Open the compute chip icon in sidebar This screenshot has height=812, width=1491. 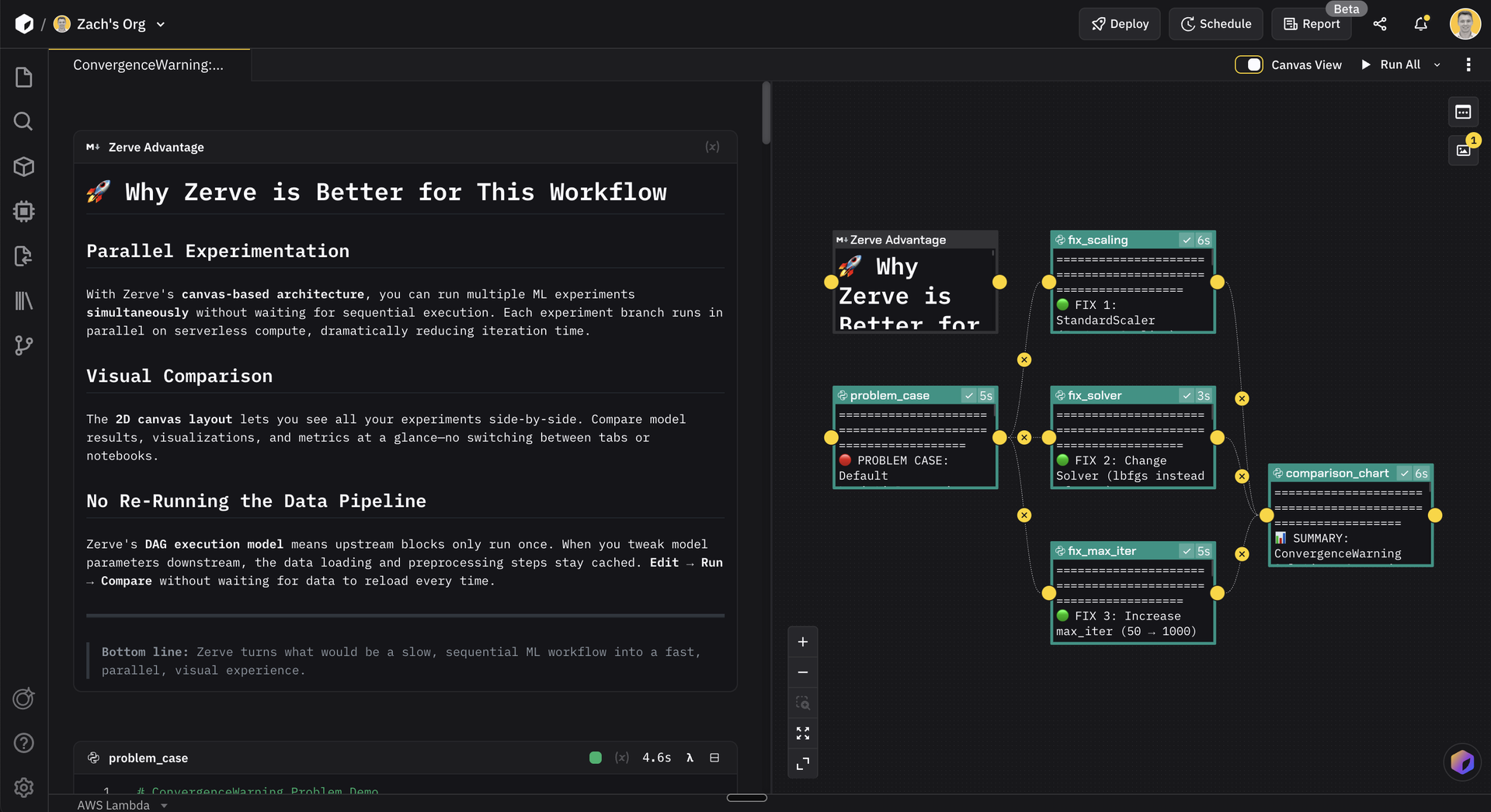coord(24,211)
